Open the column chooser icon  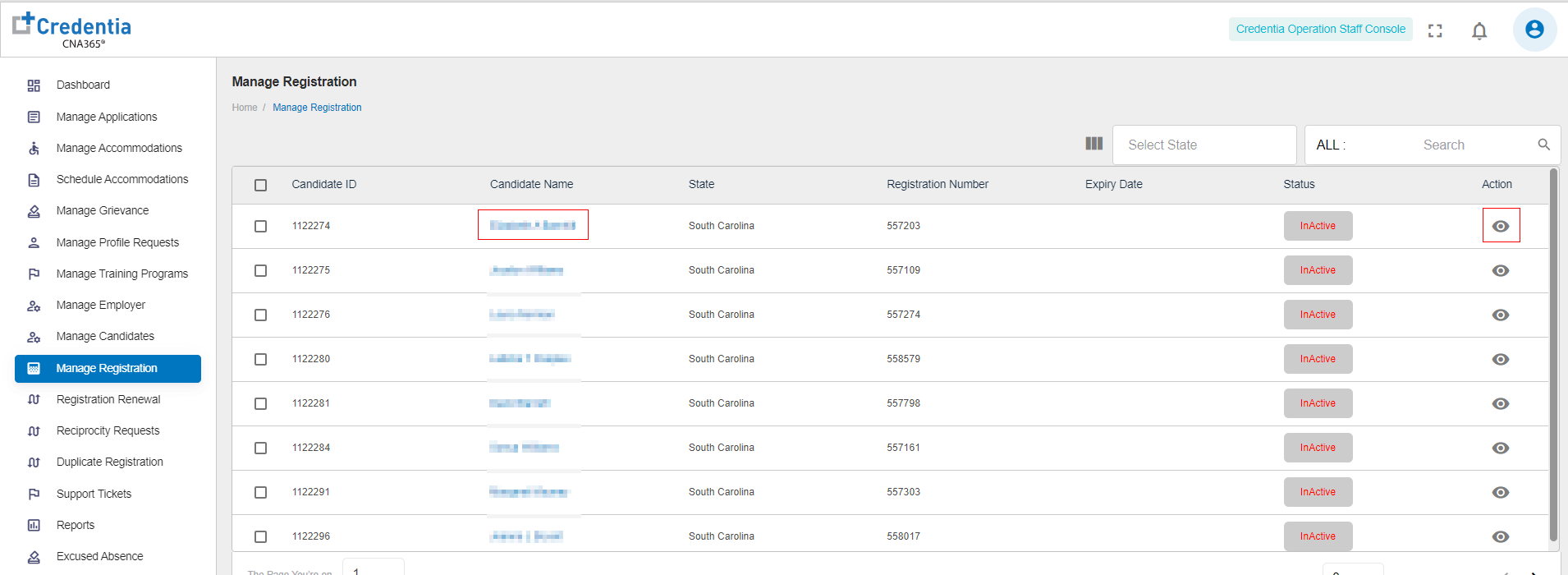click(x=1093, y=144)
